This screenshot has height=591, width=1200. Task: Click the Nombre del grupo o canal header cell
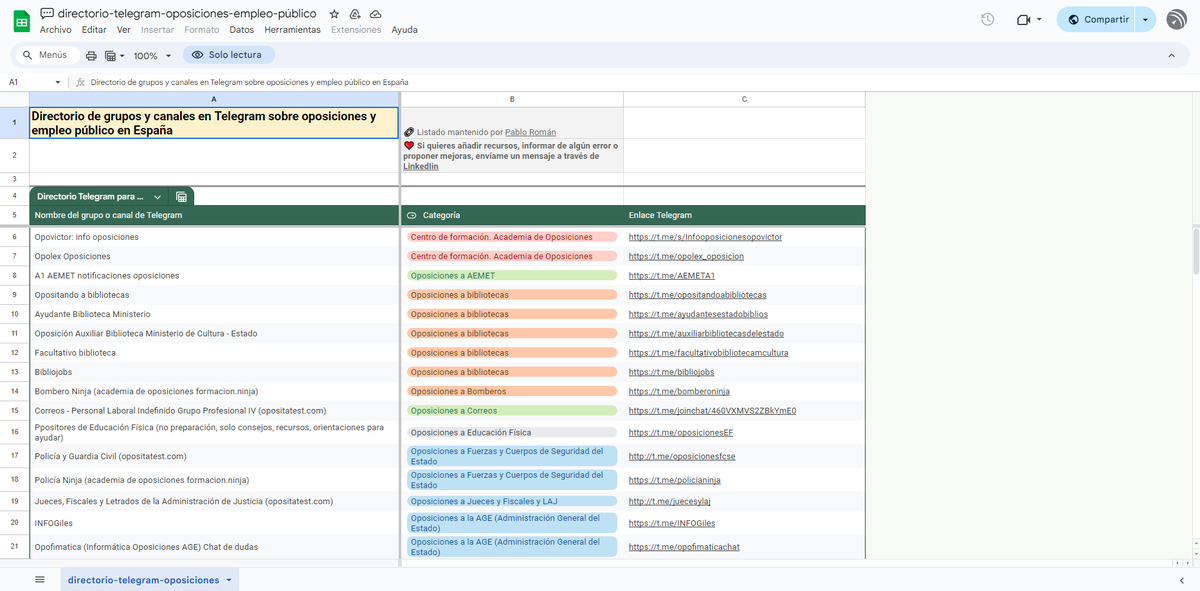click(x=214, y=215)
